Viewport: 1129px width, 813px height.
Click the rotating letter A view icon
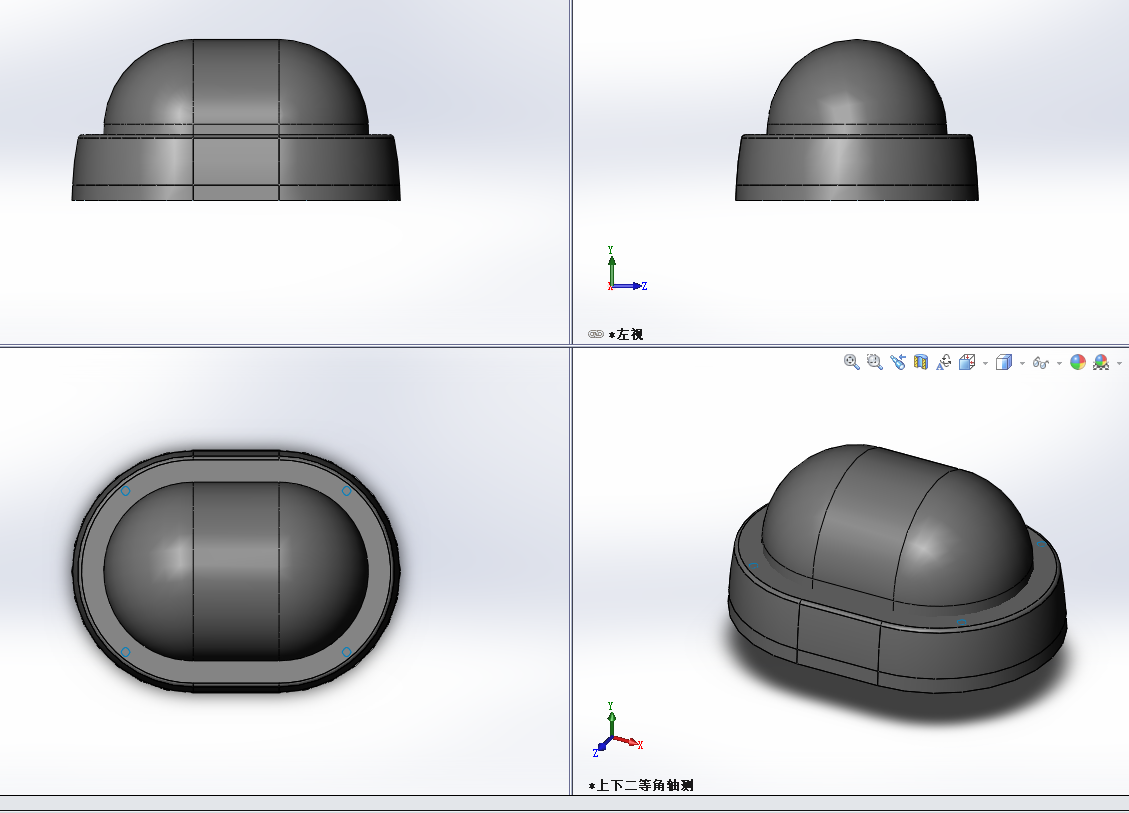[944, 362]
